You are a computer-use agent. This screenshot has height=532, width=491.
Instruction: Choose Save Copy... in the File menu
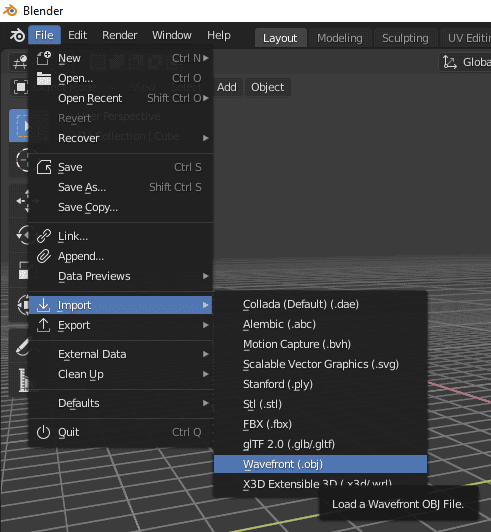120,207
